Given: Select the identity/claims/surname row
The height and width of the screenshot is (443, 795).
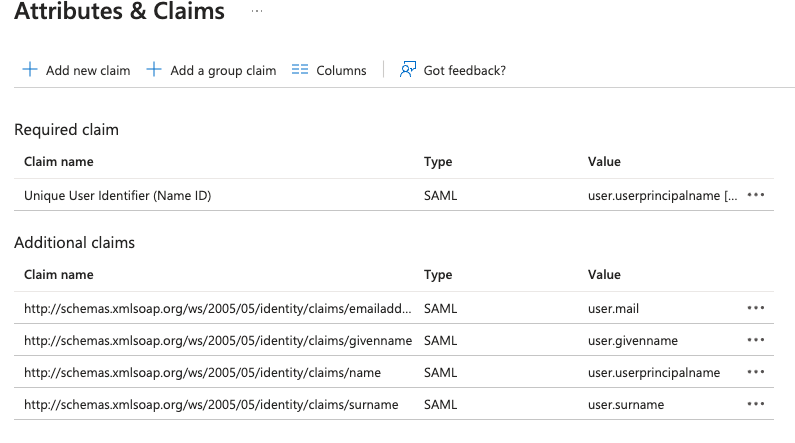Looking at the screenshot, I should (394, 404).
